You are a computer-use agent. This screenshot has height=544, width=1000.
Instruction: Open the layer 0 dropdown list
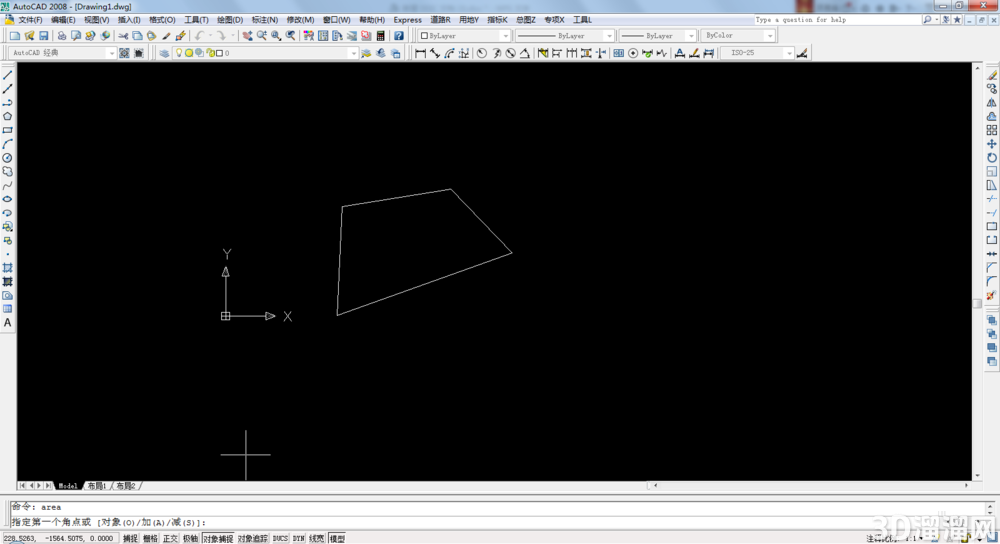coord(353,53)
